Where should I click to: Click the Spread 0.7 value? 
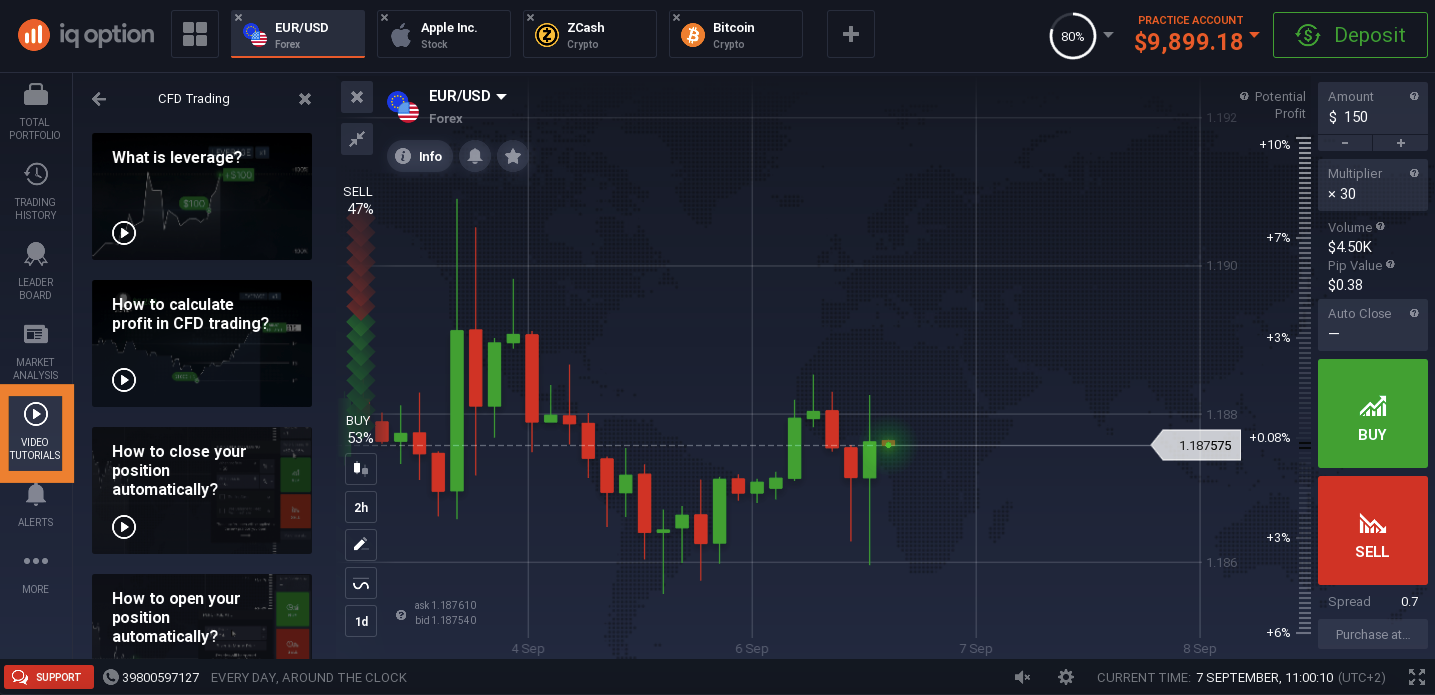click(1409, 602)
